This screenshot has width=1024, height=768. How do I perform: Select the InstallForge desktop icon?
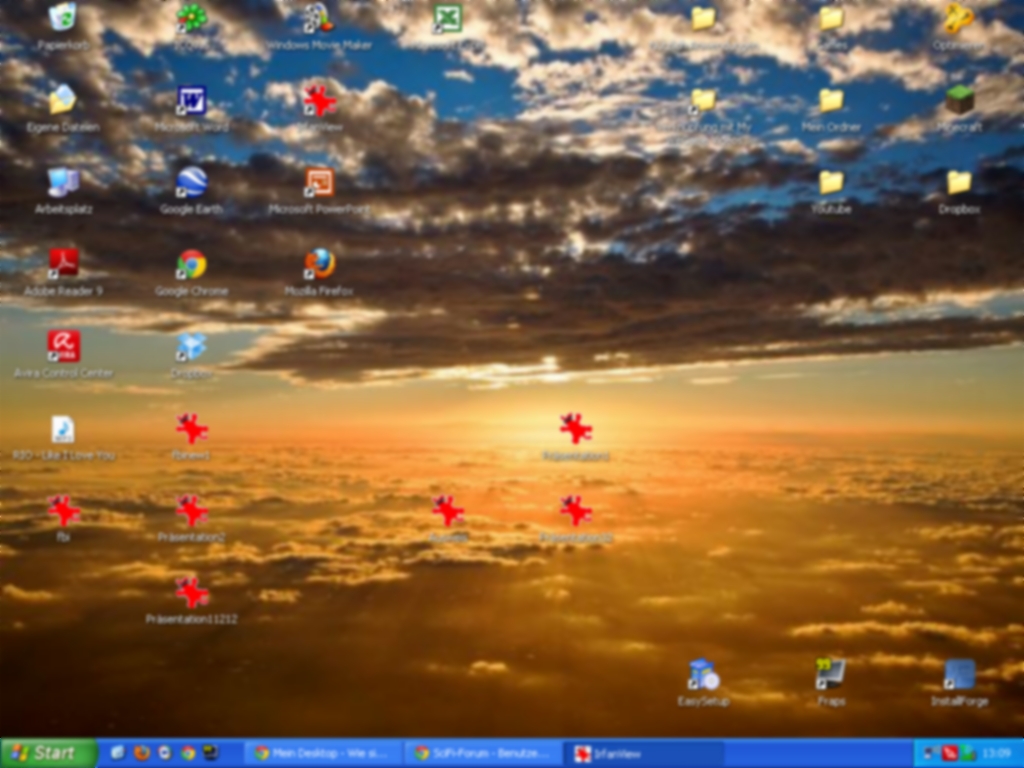[x=959, y=675]
